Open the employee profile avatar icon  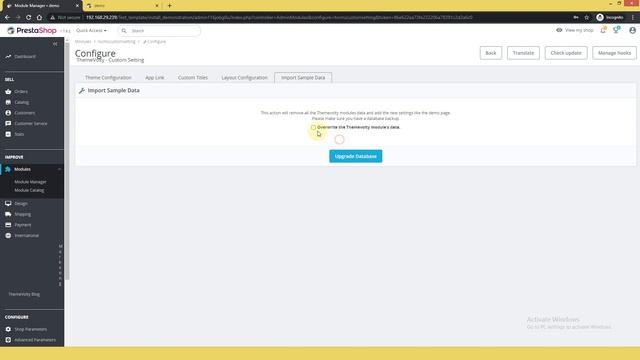point(632,30)
